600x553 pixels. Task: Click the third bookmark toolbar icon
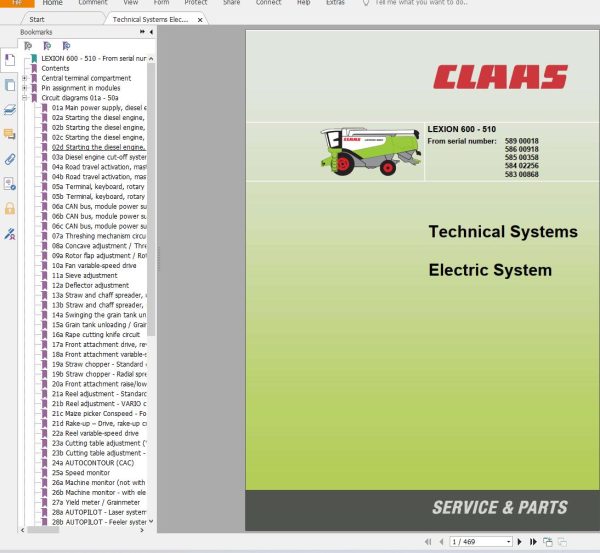pyautogui.click(x=66, y=46)
